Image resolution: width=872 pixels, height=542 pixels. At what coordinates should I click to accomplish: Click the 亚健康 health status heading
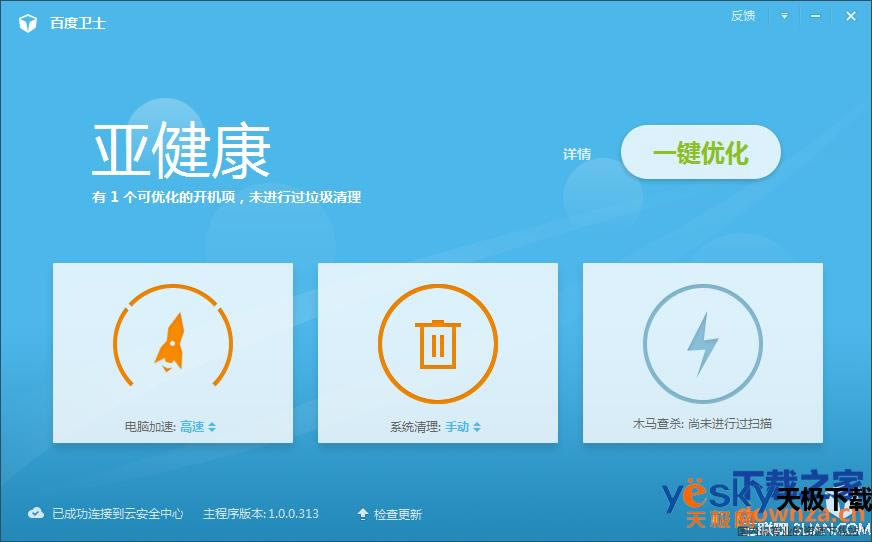pos(181,152)
